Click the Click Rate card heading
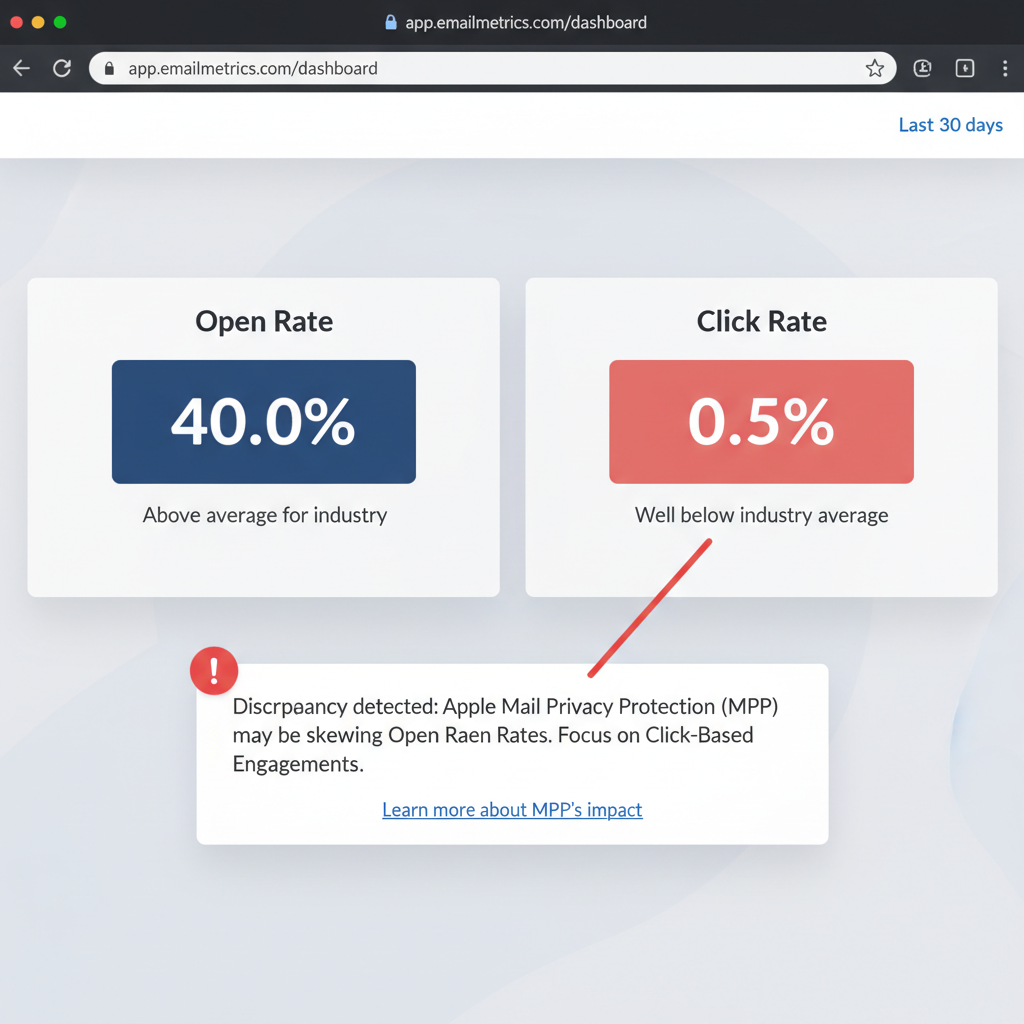The image size is (1024, 1024). tap(761, 321)
